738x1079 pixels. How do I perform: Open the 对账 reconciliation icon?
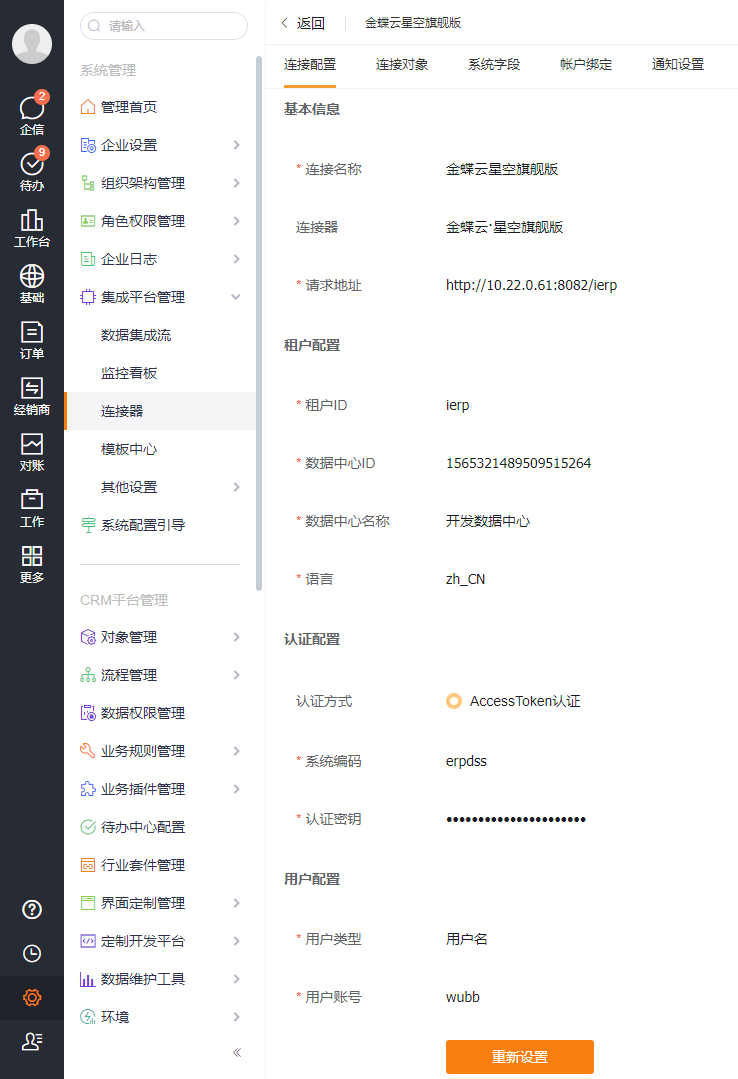[32, 443]
